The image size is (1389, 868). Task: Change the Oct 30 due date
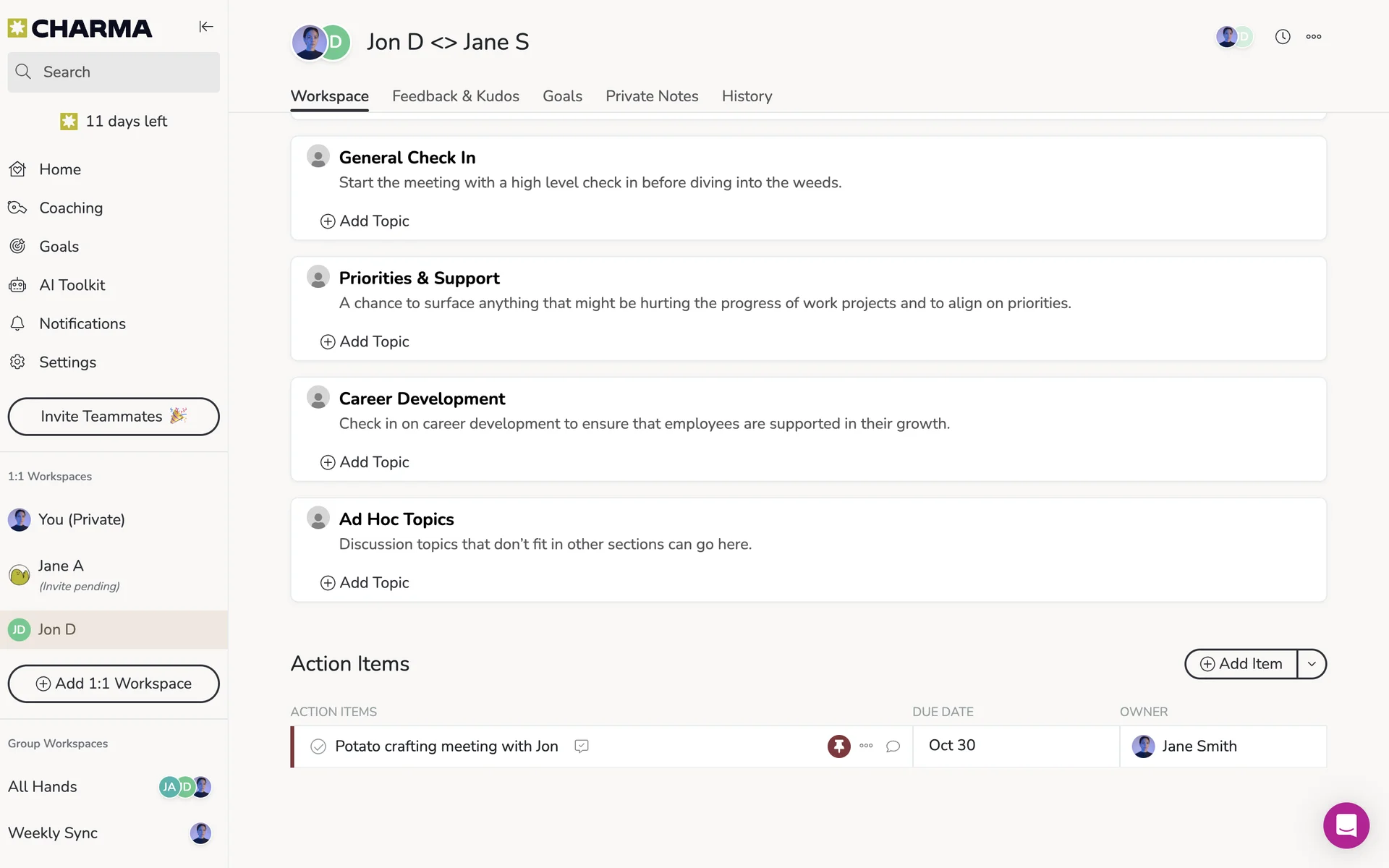[951, 745]
